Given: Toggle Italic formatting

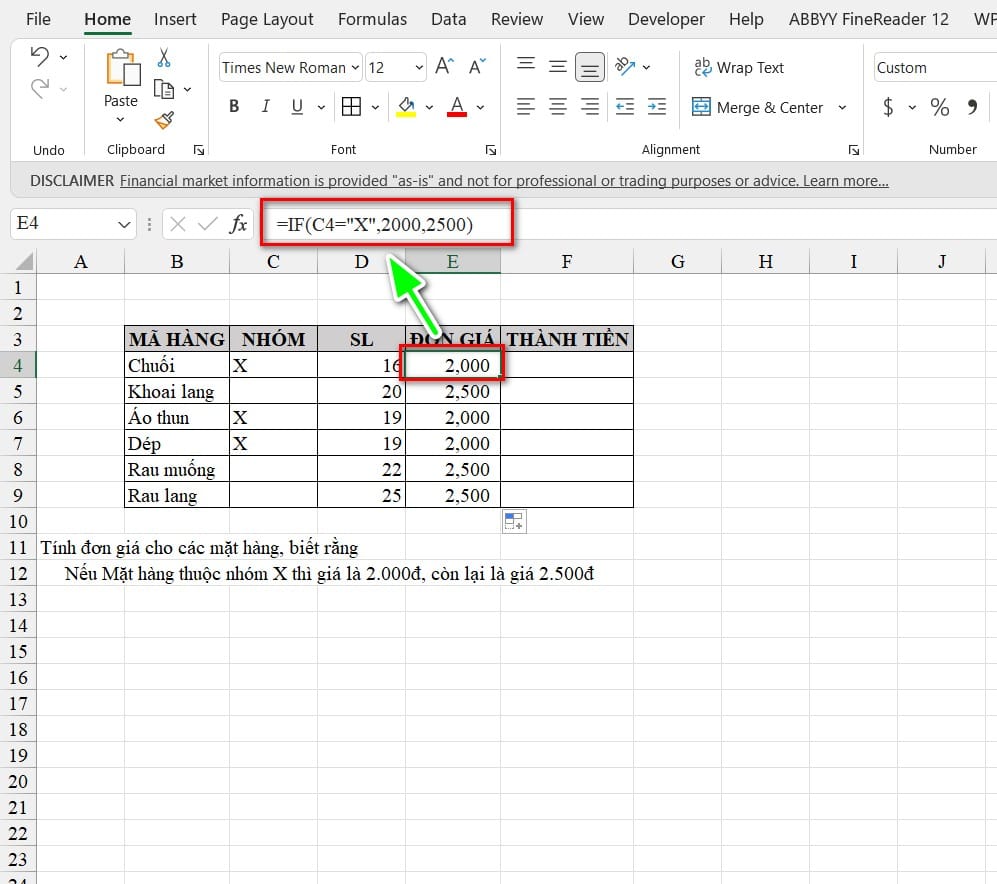Looking at the screenshot, I should pos(266,107).
